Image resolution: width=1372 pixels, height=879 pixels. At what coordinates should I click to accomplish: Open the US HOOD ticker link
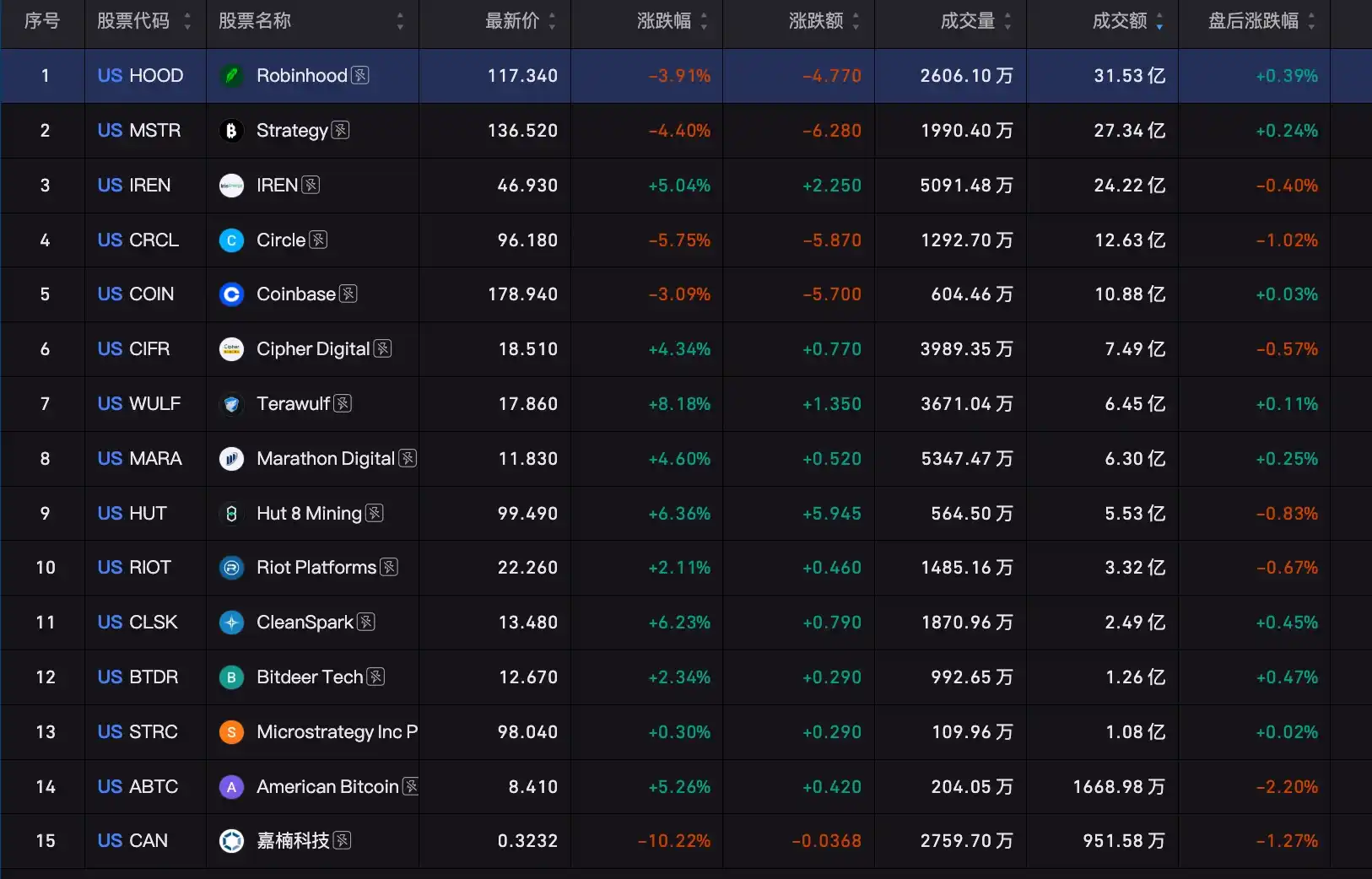coord(140,76)
